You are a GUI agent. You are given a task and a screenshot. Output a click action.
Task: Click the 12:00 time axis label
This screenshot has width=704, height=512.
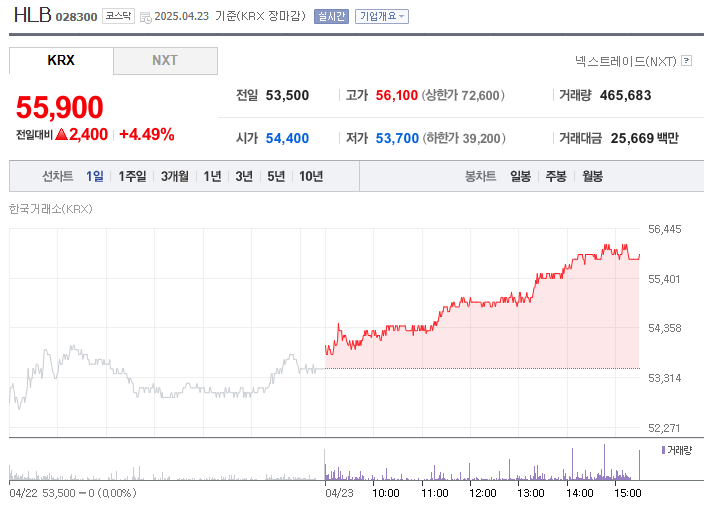(483, 493)
